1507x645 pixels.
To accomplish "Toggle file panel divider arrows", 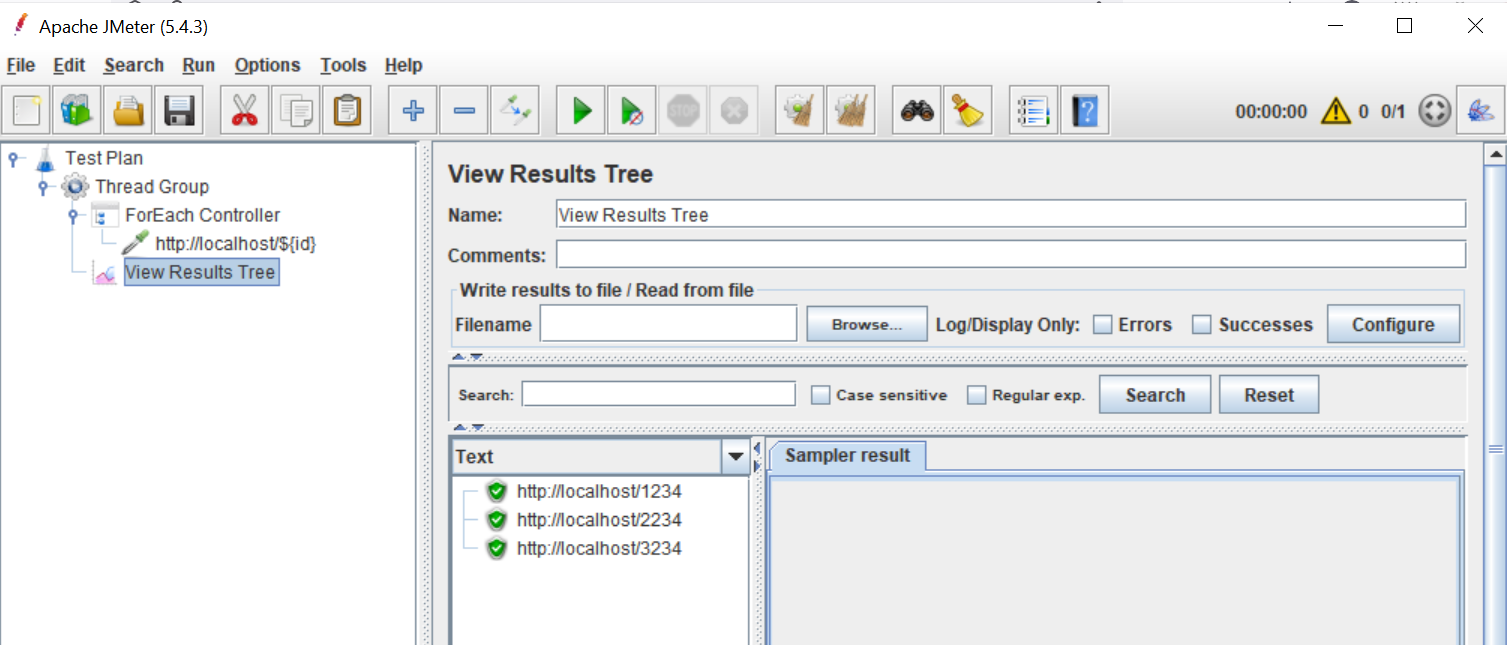I will [x=467, y=356].
